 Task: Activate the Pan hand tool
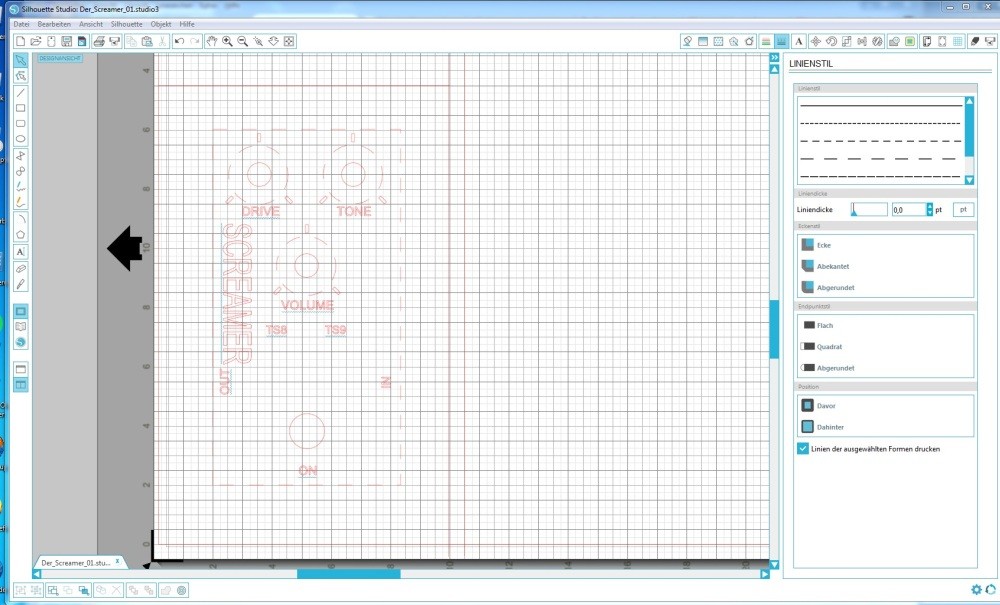click(211, 41)
